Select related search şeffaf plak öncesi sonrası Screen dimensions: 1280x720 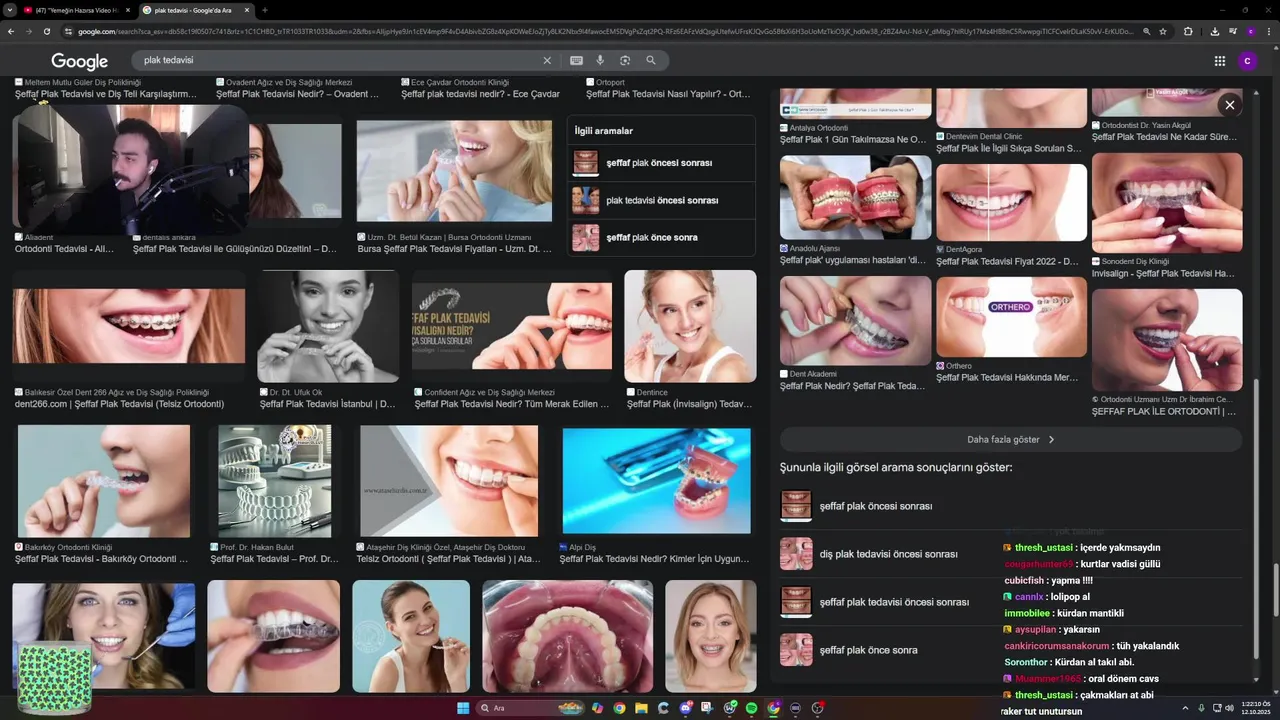pos(661,162)
